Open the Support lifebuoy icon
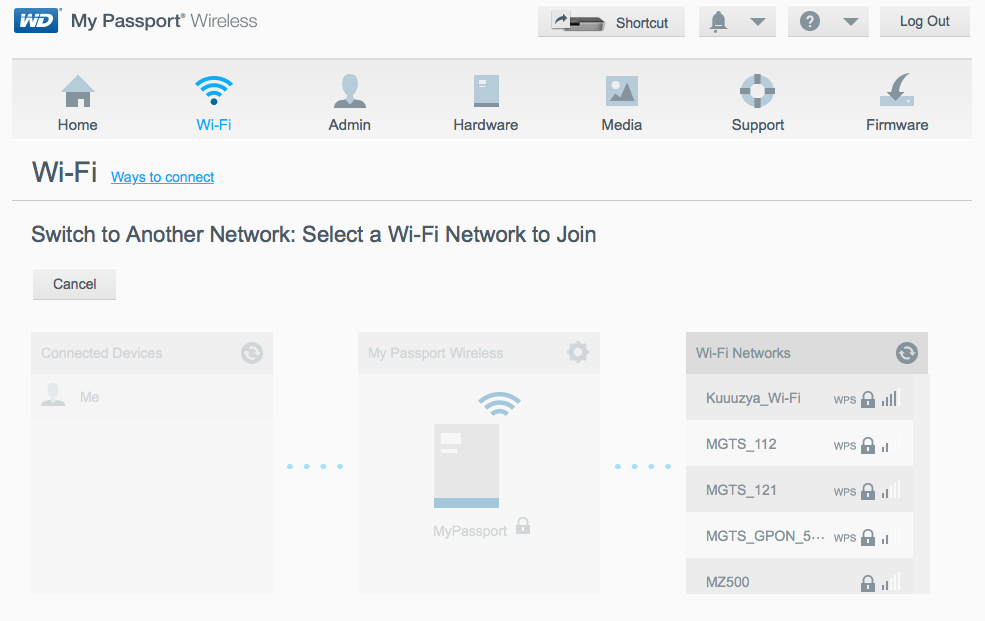Screen dimensions: 985x621 [x=757, y=92]
